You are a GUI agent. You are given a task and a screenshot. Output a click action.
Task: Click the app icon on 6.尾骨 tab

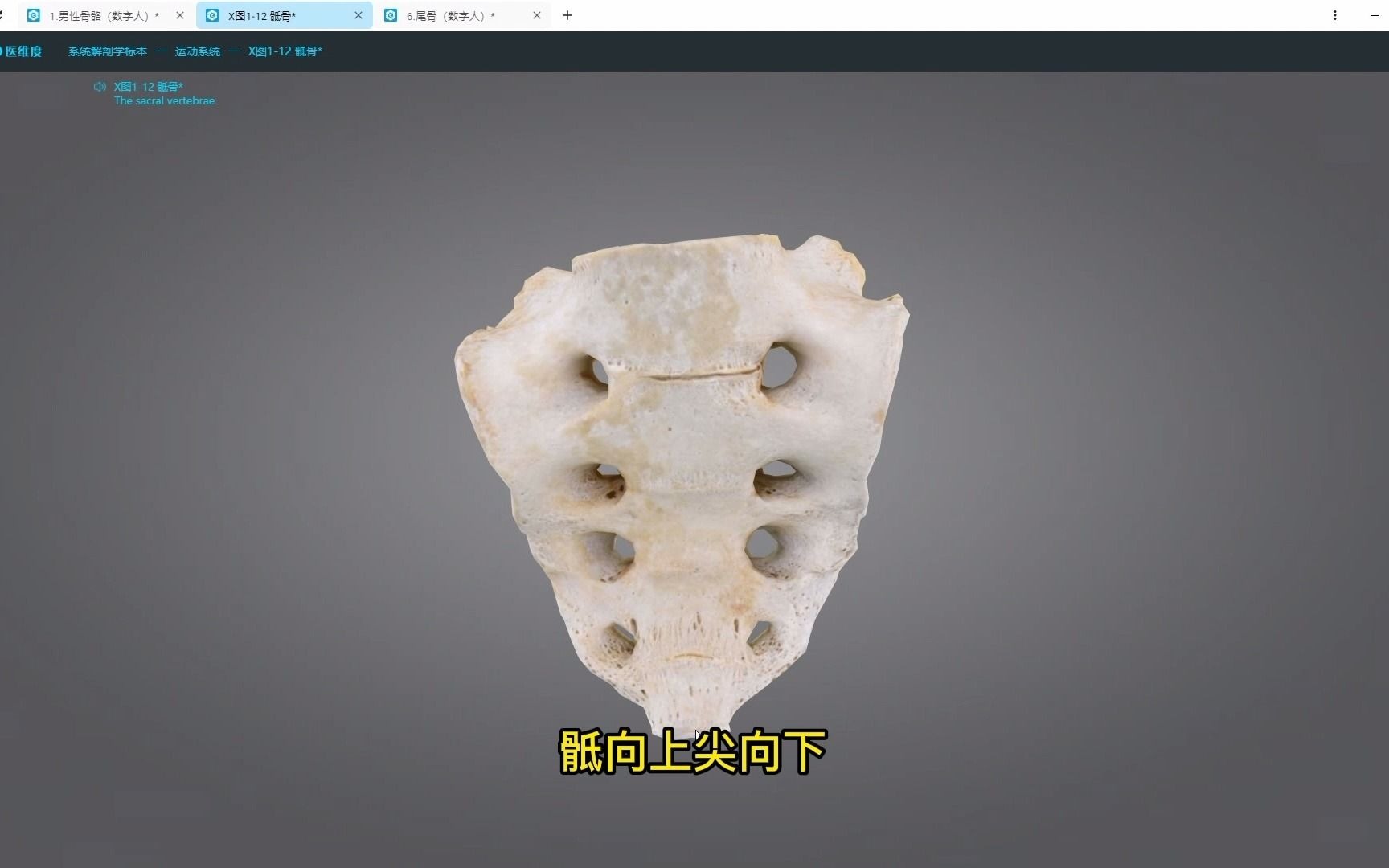(x=391, y=15)
